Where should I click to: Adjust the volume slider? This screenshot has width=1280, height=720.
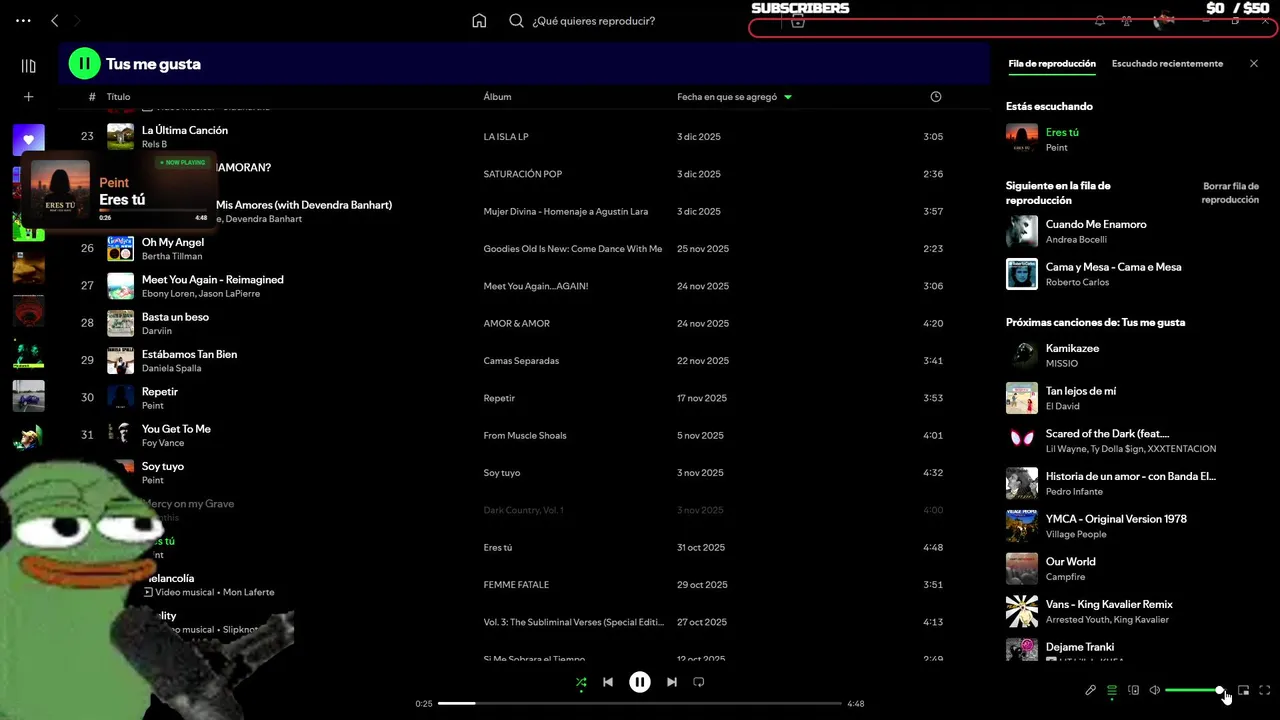(1194, 690)
